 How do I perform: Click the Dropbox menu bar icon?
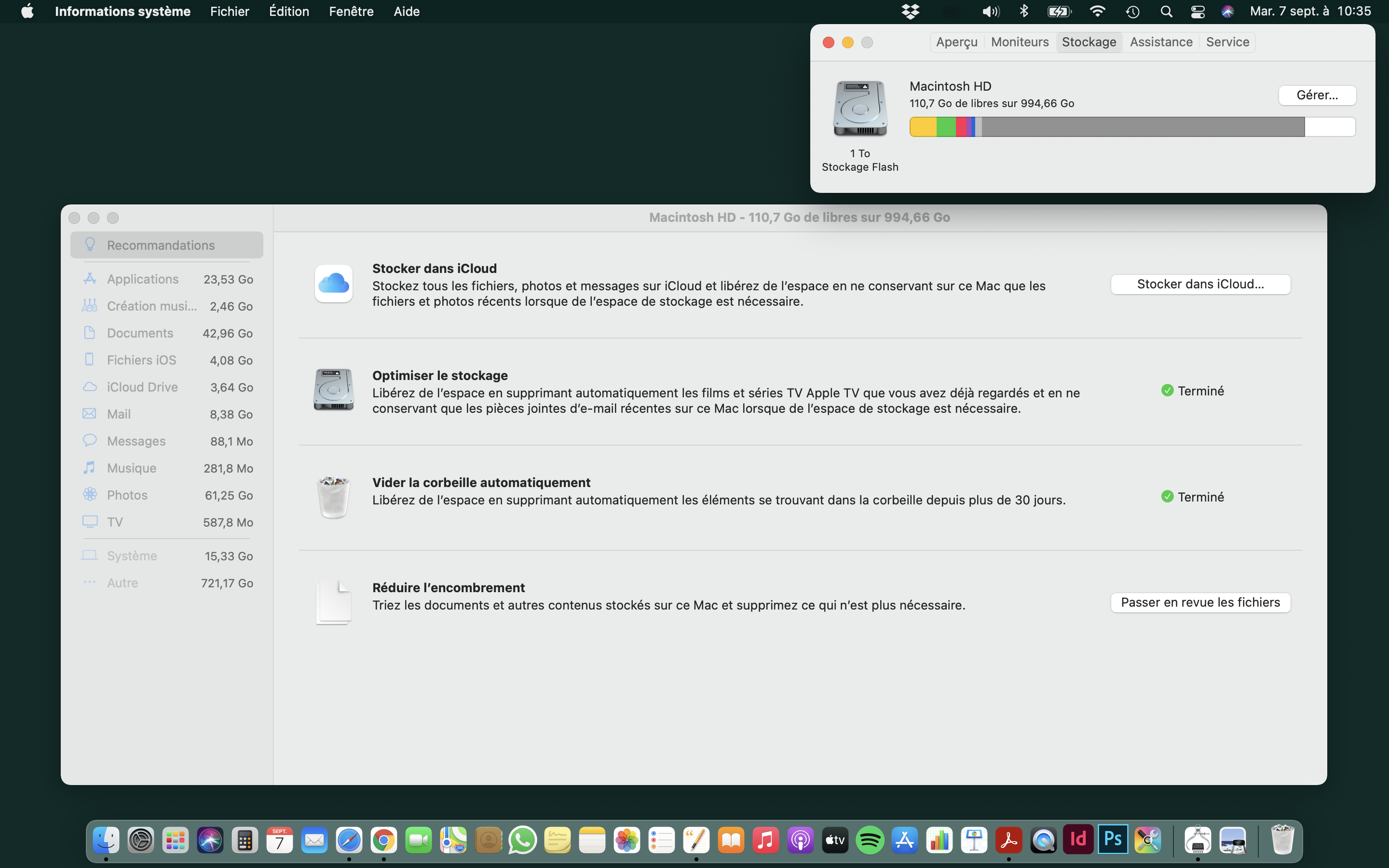(x=910, y=12)
